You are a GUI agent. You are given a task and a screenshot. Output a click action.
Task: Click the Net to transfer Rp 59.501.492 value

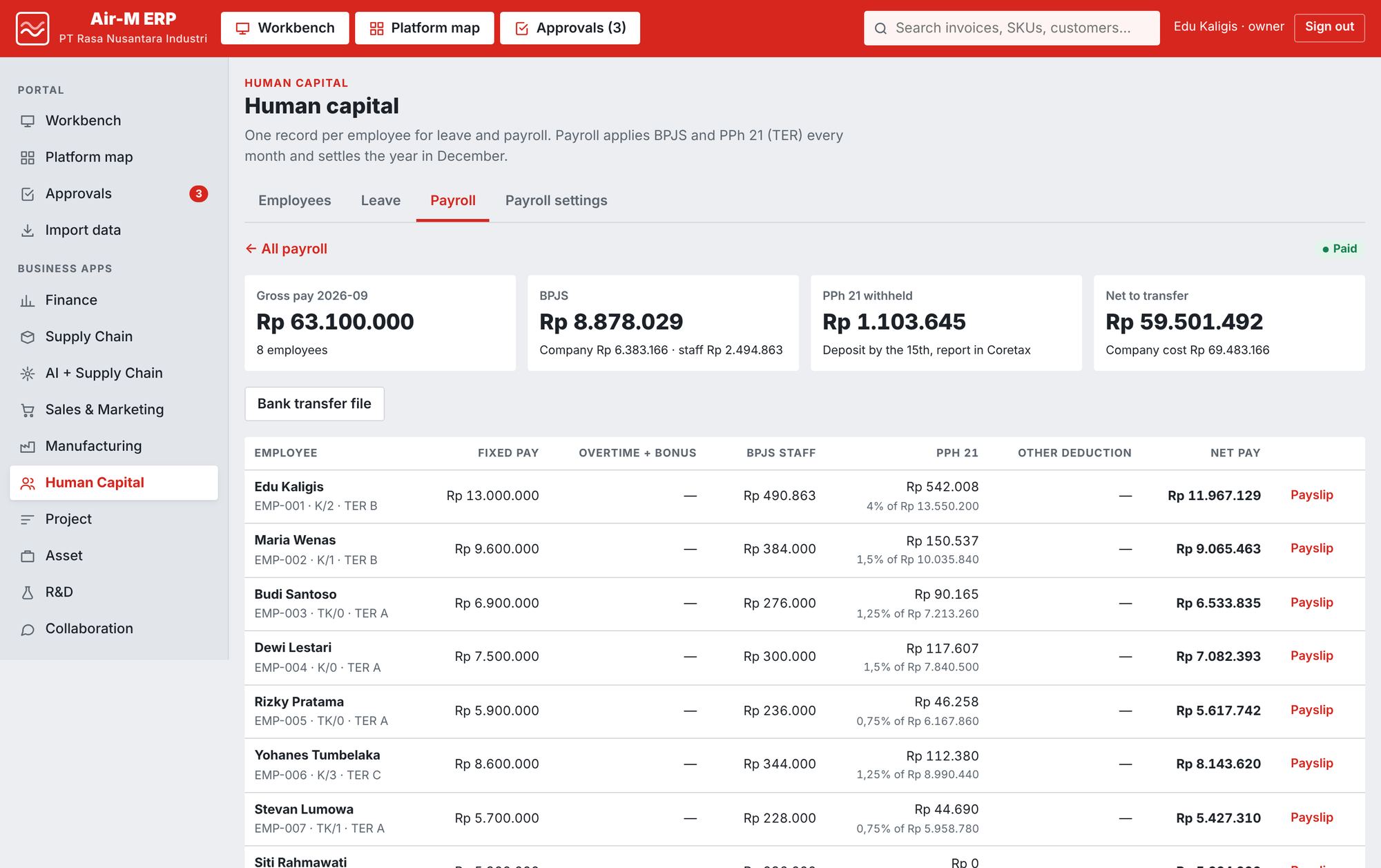coord(1184,322)
